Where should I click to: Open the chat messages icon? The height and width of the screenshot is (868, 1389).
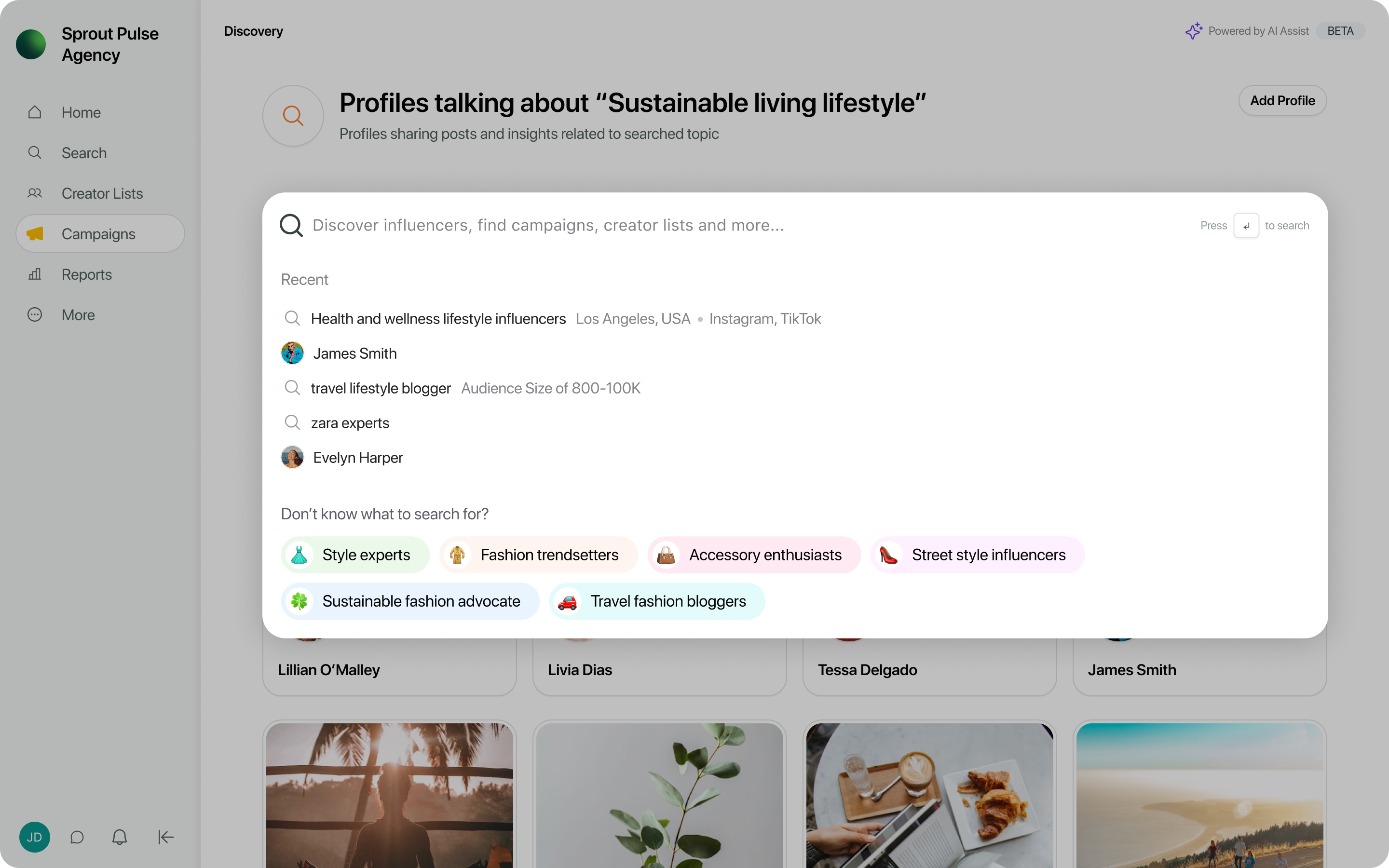pos(77,837)
